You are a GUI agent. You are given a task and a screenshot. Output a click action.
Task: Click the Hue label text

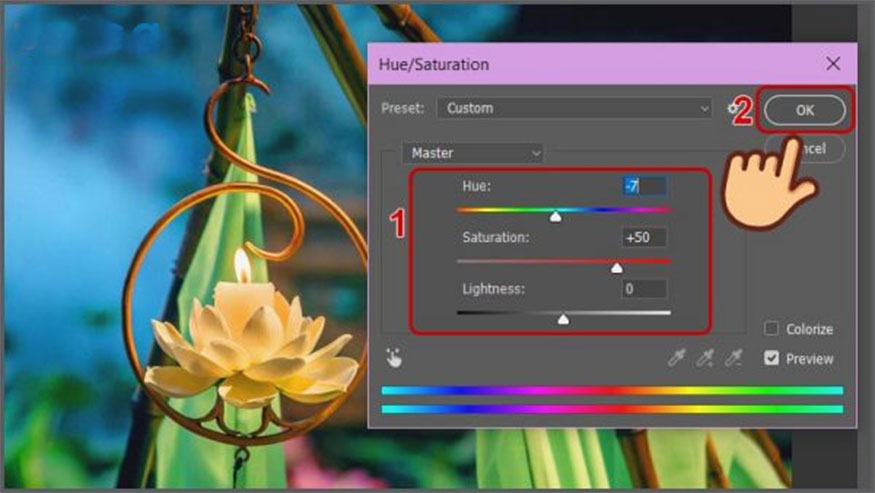tap(477, 186)
